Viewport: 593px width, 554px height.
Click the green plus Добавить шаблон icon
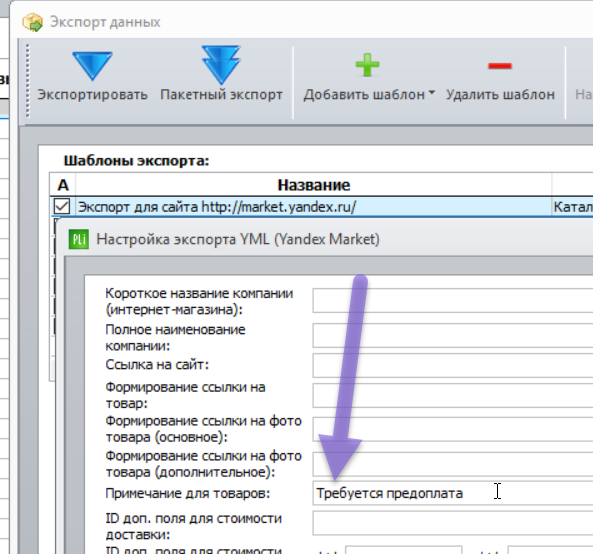(x=367, y=65)
